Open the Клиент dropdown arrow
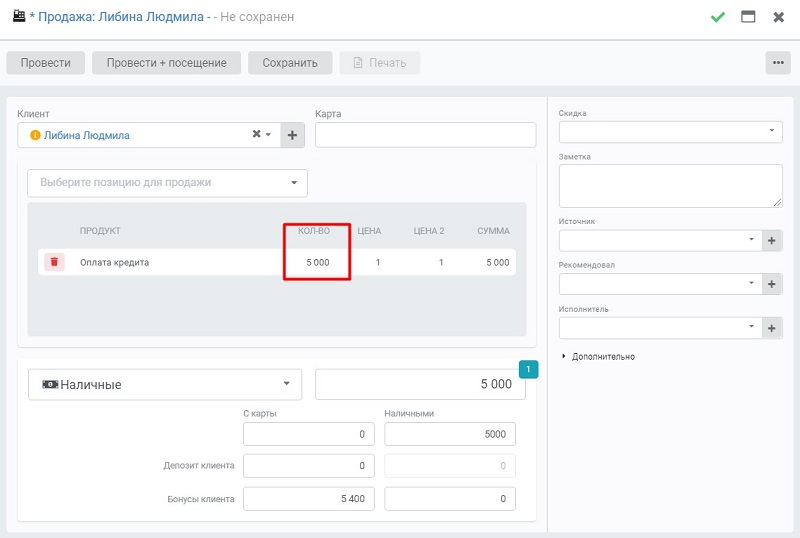 click(x=268, y=135)
